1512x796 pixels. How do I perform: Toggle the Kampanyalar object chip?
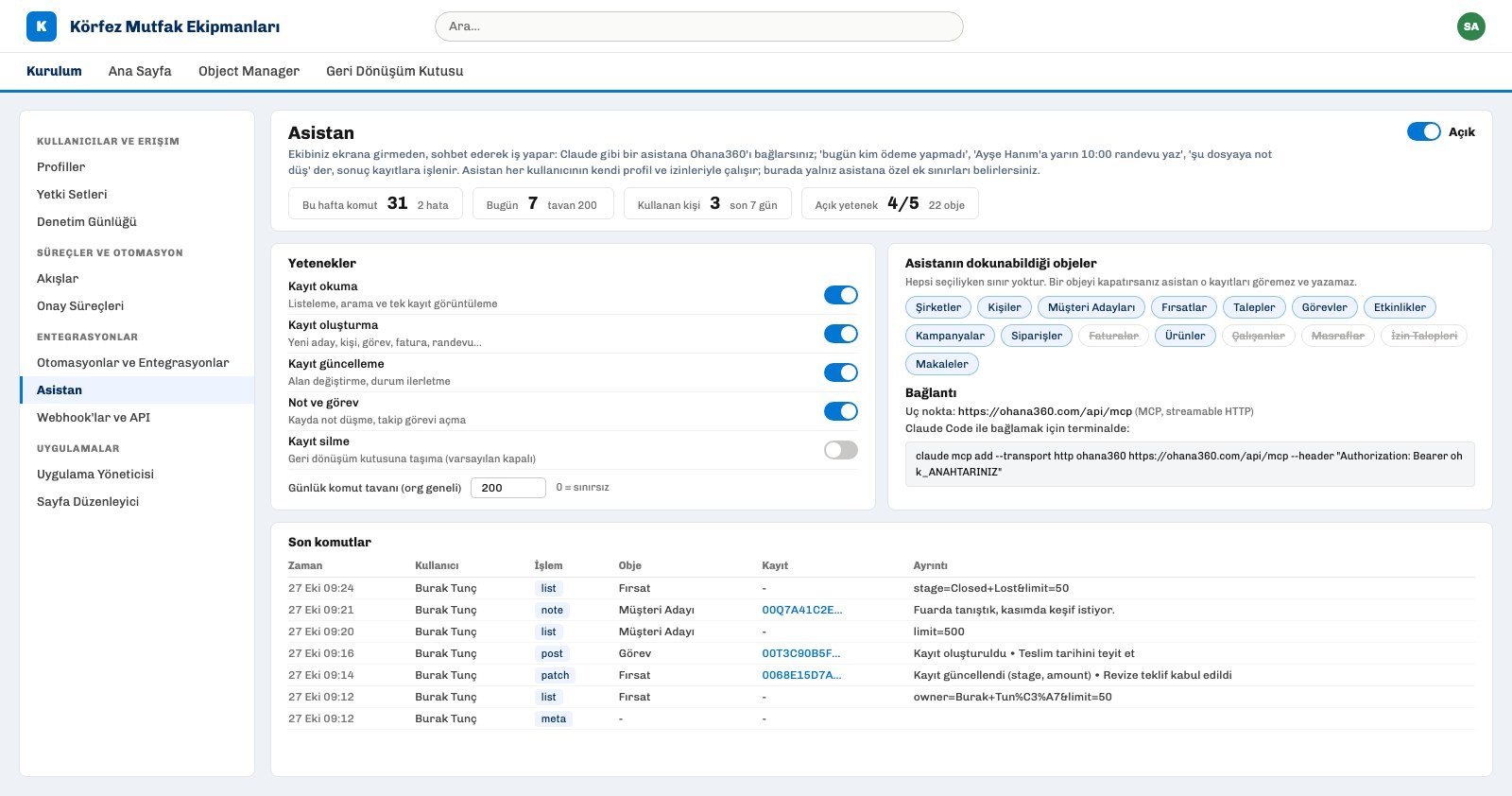[950, 336]
